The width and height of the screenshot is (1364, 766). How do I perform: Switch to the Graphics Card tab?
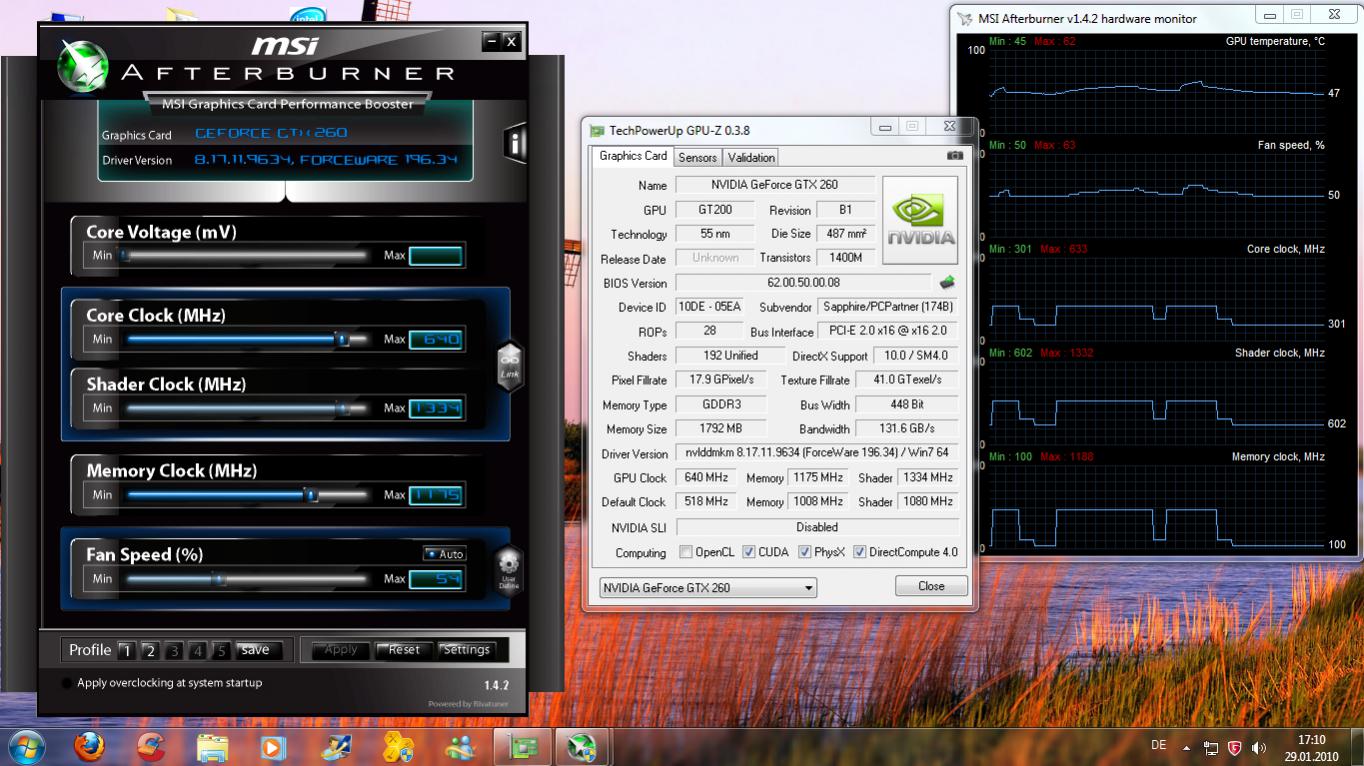pos(633,156)
